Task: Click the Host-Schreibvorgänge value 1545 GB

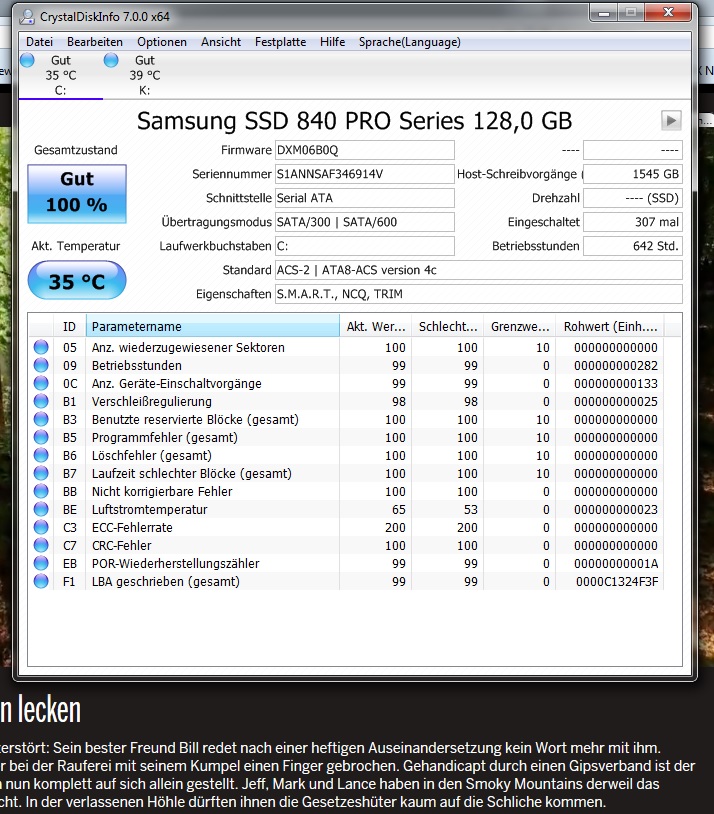Action: pos(632,174)
